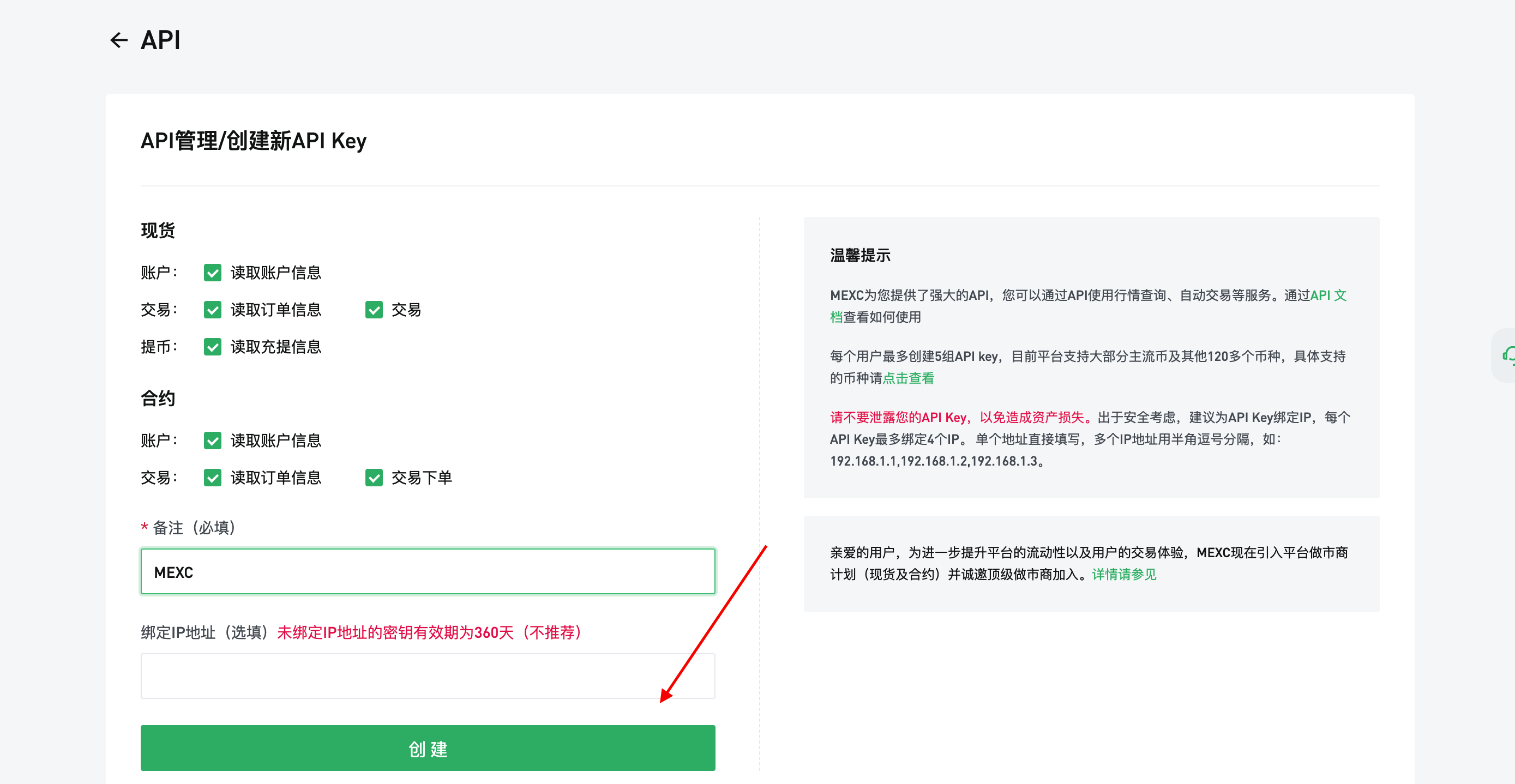This screenshot has height=784, width=1515.
Task: Click the 温馨提示 heading
Action: pos(860,255)
